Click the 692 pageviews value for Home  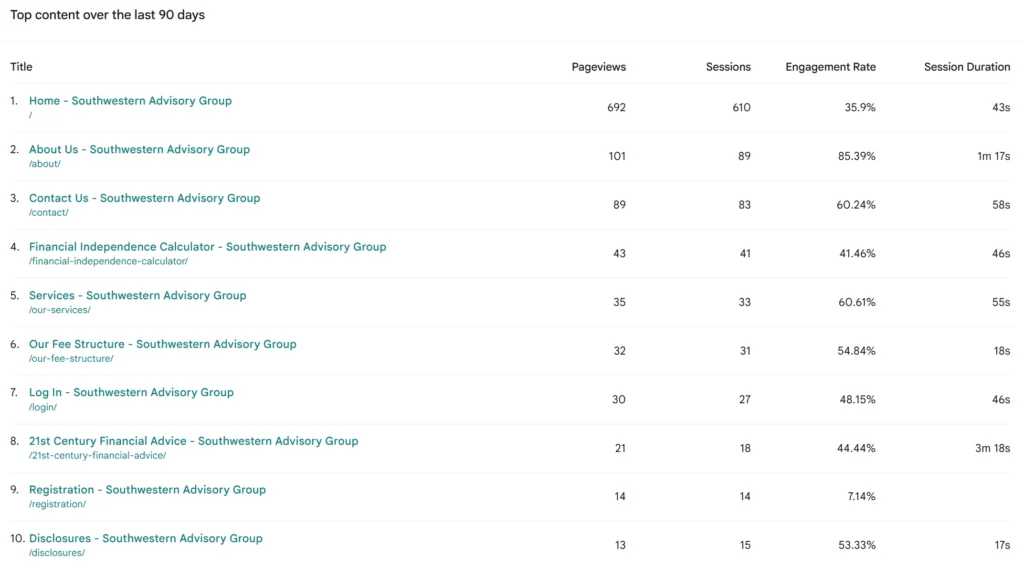(616, 107)
